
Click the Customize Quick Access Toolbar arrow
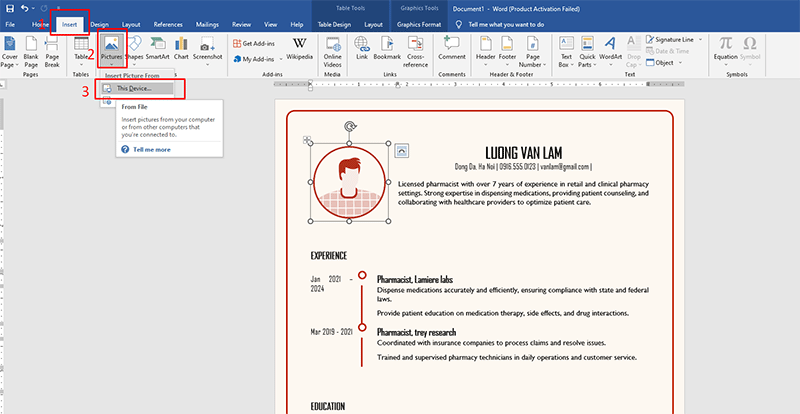[x=59, y=9]
